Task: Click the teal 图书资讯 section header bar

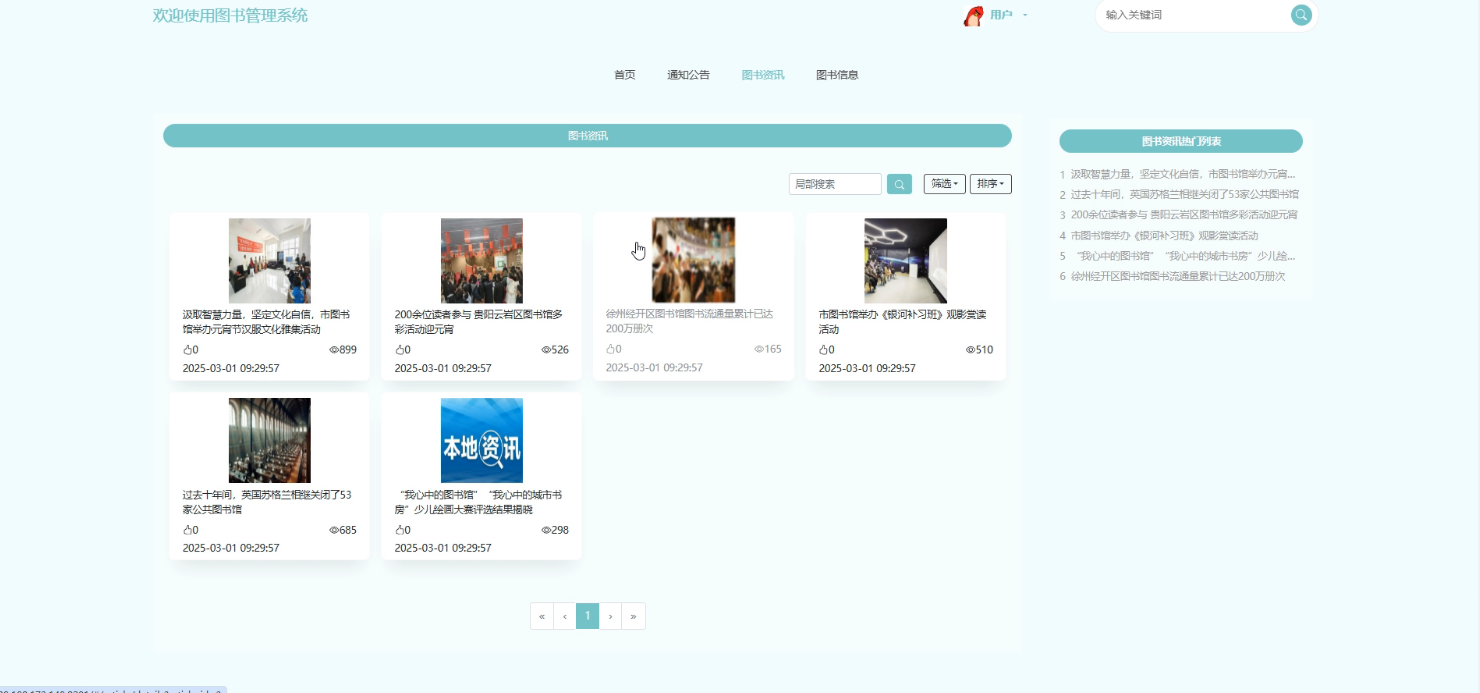Action: tap(587, 136)
